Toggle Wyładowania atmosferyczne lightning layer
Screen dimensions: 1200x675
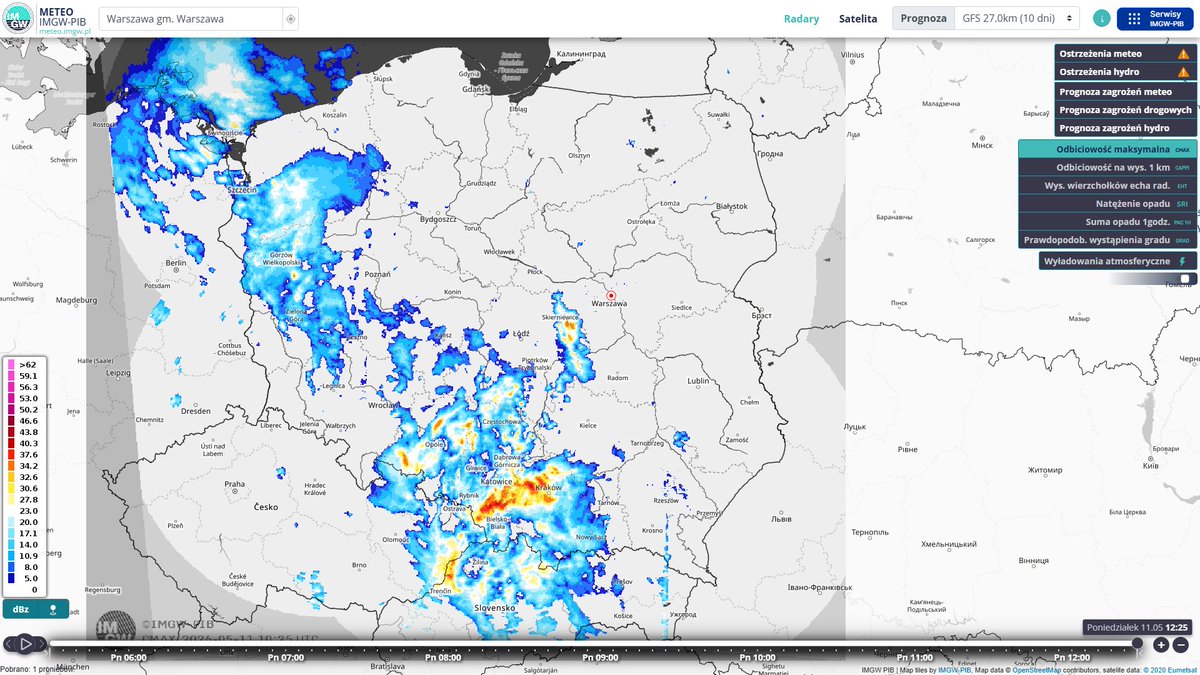point(1117,261)
